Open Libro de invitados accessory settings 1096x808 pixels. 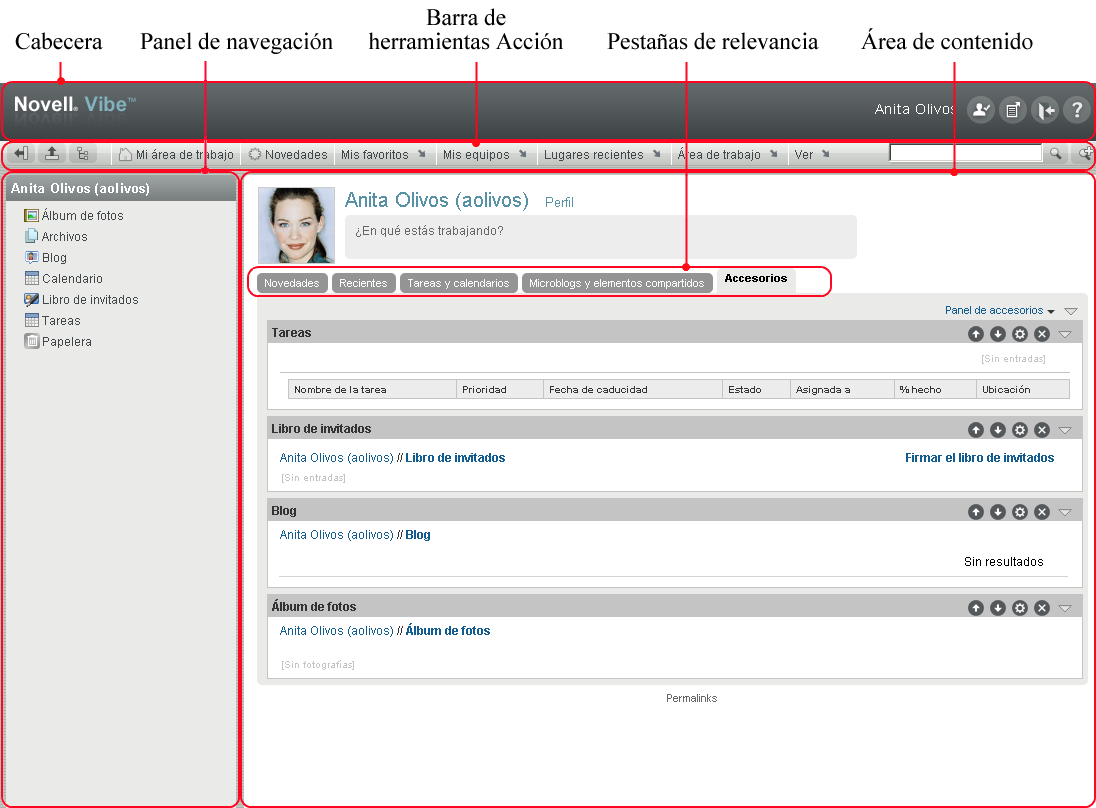(1020, 430)
